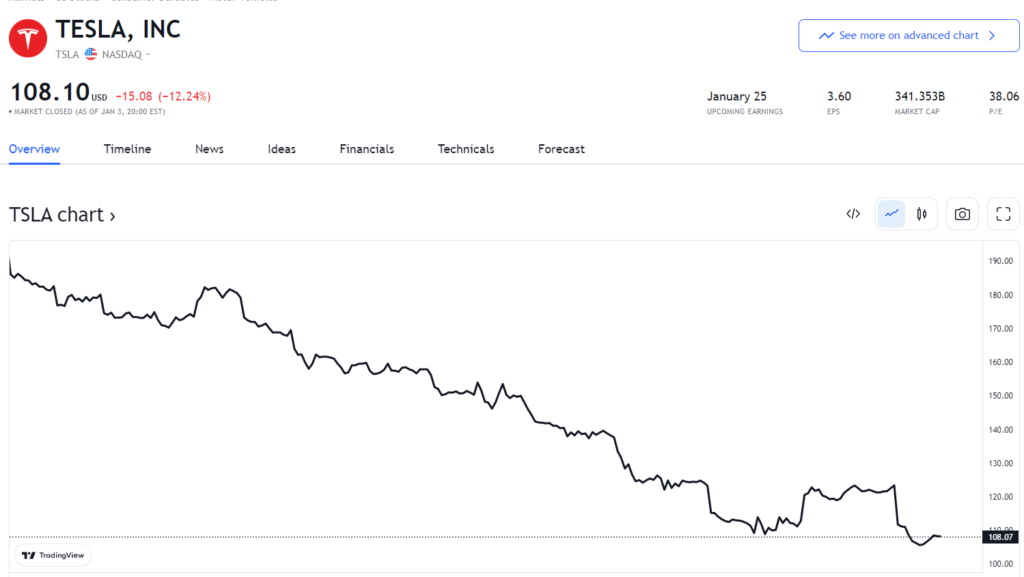Click the TradingView logo badge
This screenshot has width=1024, height=577.
click(x=53, y=555)
